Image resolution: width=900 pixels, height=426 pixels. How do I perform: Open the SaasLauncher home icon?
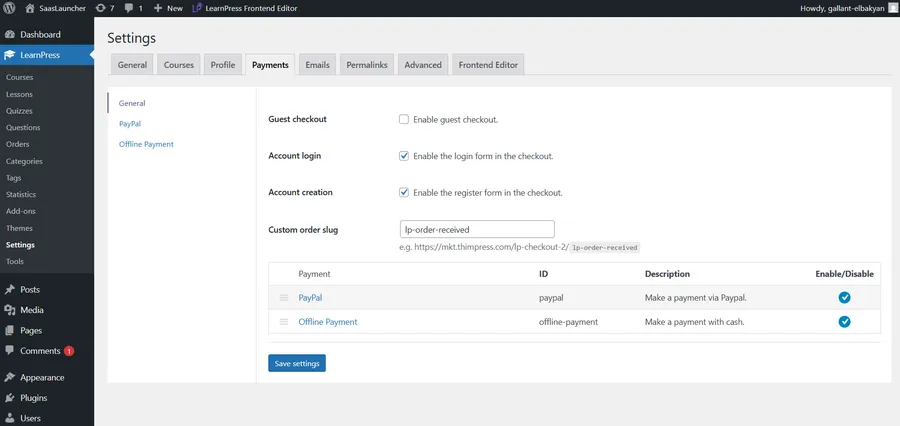(30, 8)
